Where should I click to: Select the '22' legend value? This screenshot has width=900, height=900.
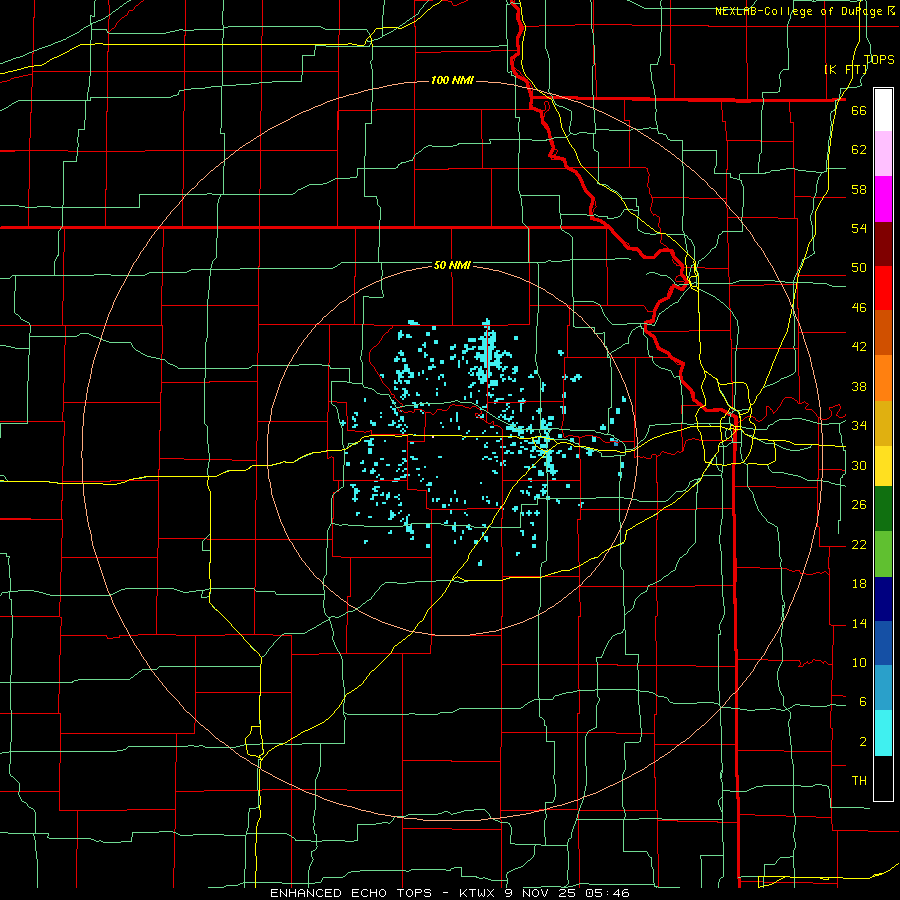(x=859, y=544)
